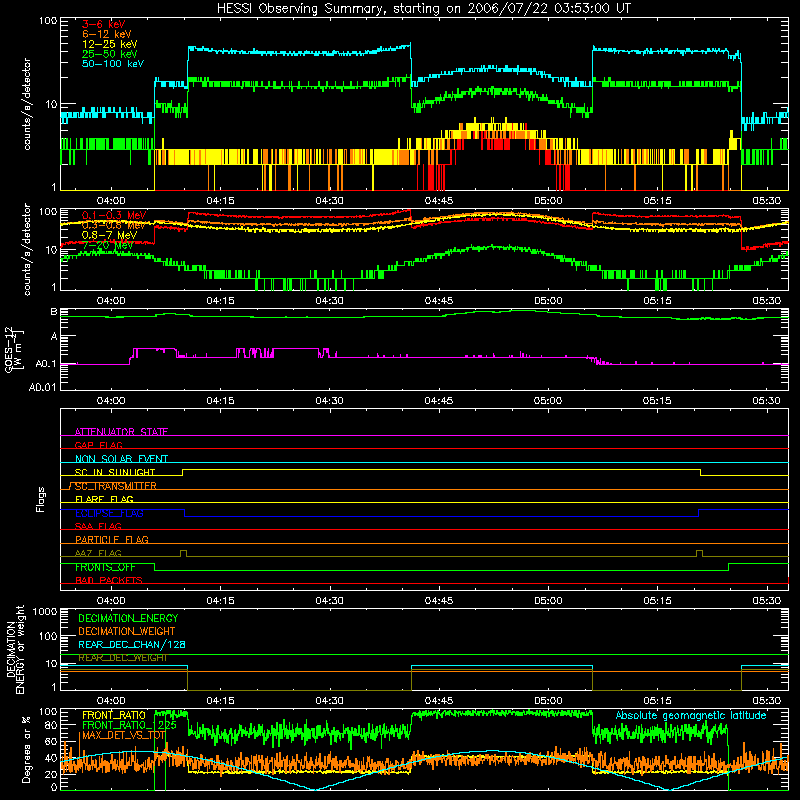
Task: Click the vertical 'Flags' axis title
Action: tap(41, 499)
